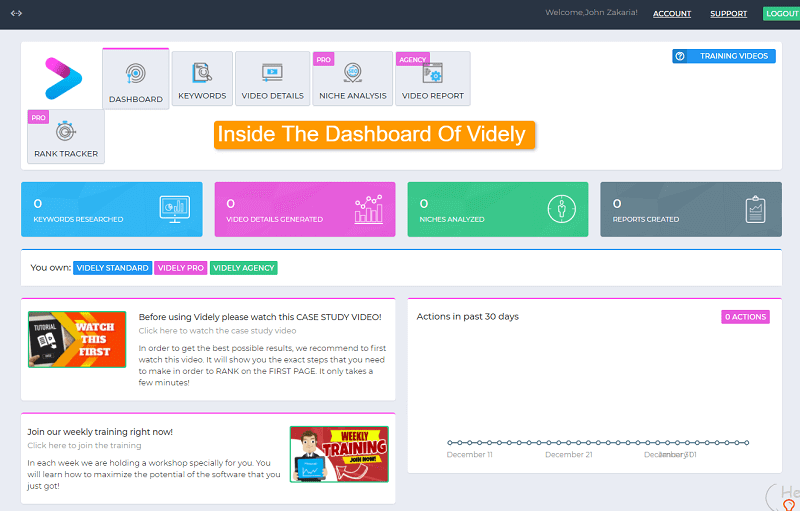Switch to the Keywords tab
800x511 pixels.
pyautogui.click(x=202, y=79)
